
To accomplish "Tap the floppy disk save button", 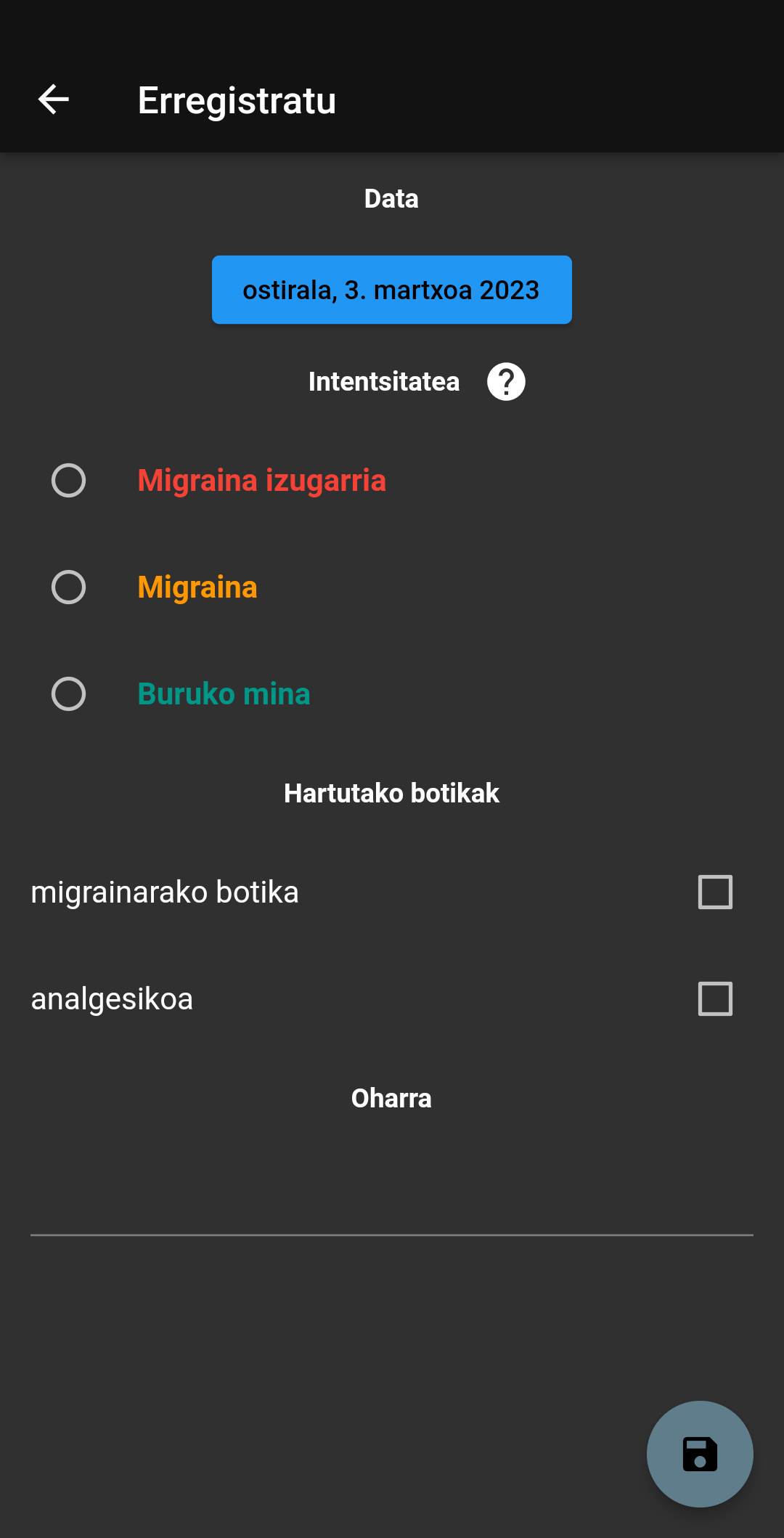I will (699, 1454).
